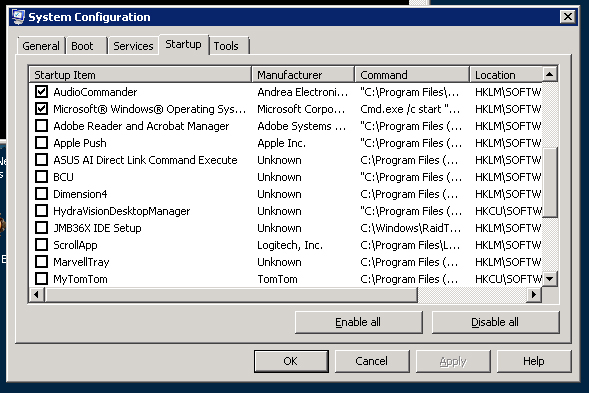Click the C:\Windows\RaidT... command cell

(x=410, y=228)
